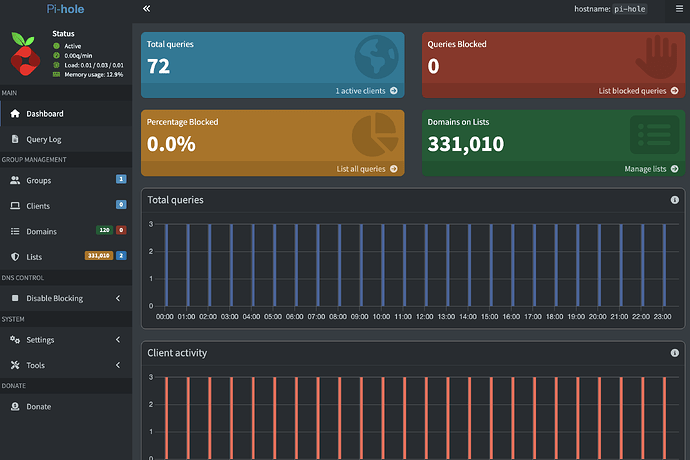Click the Clients laptop icon

click(15, 206)
